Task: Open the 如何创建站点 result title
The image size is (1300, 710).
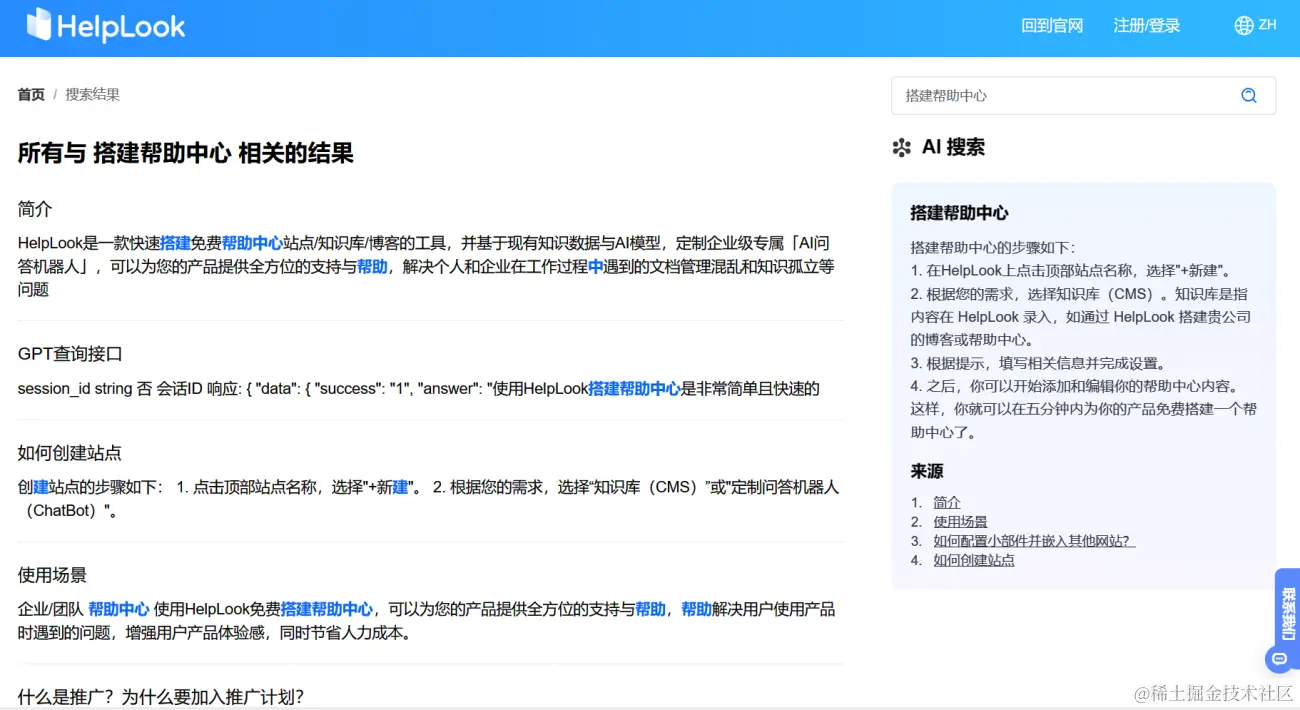Action: (x=70, y=453)
